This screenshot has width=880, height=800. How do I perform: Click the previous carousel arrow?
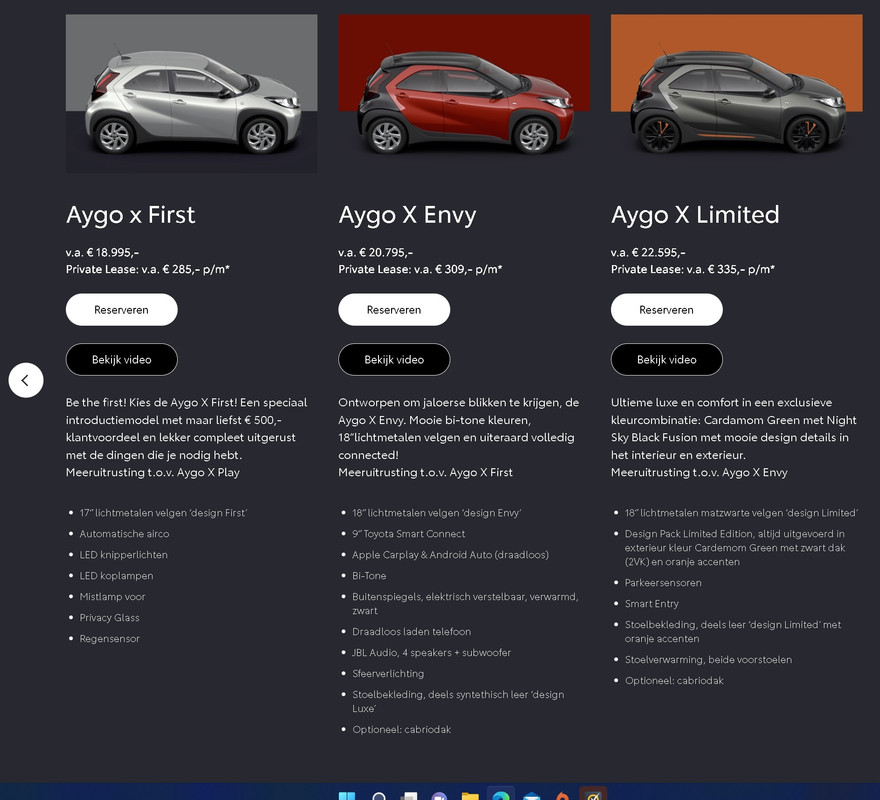point(26,380)
